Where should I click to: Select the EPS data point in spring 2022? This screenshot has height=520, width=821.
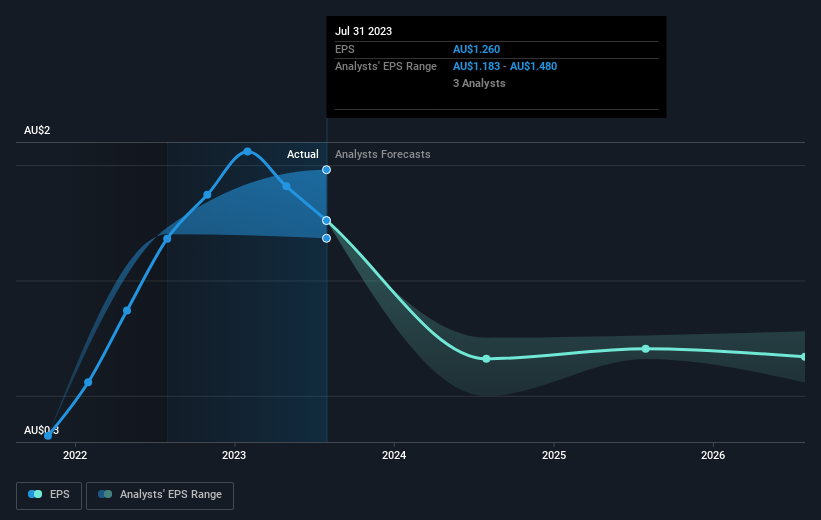127,311
